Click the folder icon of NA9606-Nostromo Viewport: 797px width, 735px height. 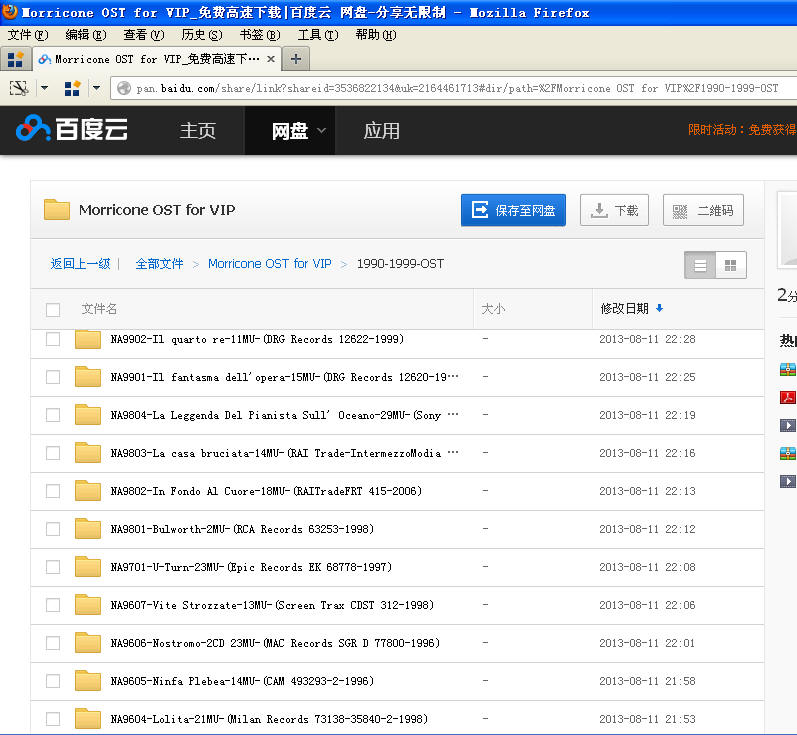point(87,642)
